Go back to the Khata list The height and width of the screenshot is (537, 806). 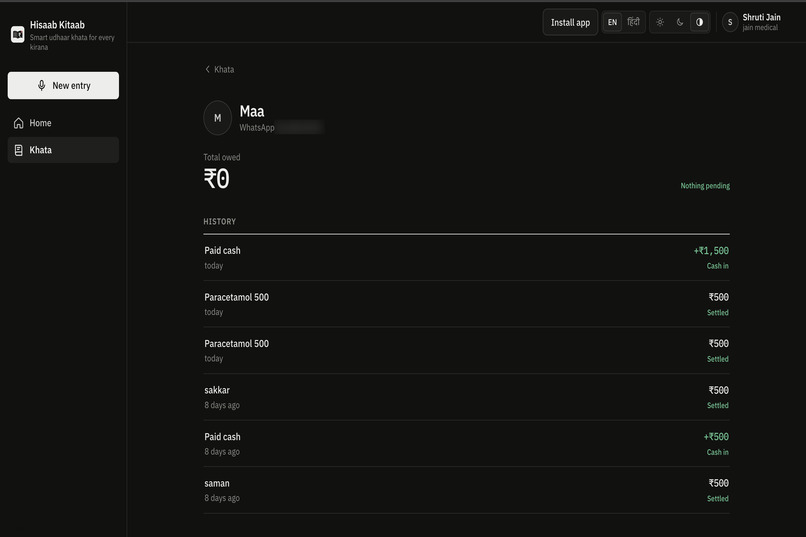coord(219,69)
